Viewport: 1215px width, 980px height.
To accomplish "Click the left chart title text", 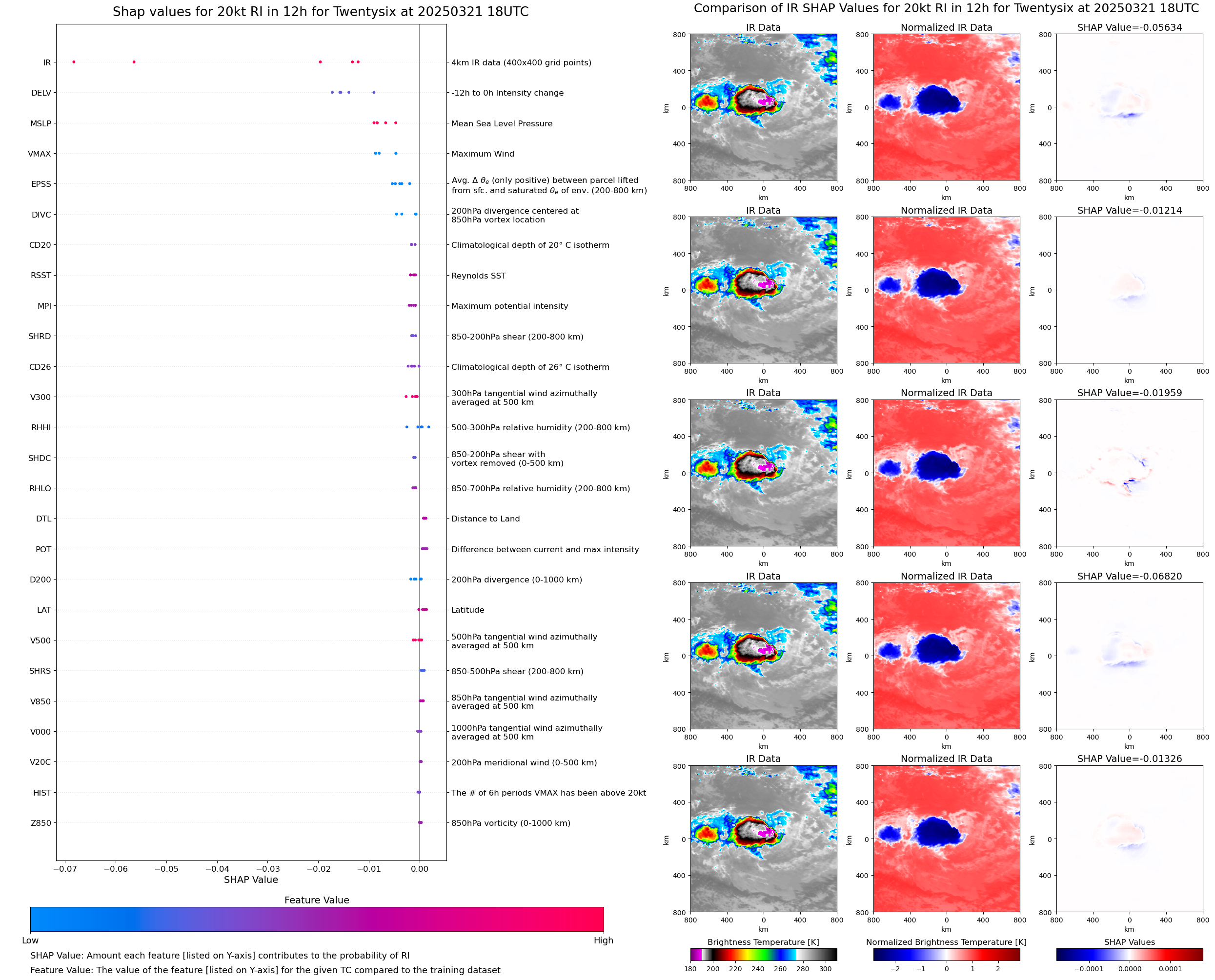I will point(320,12).
